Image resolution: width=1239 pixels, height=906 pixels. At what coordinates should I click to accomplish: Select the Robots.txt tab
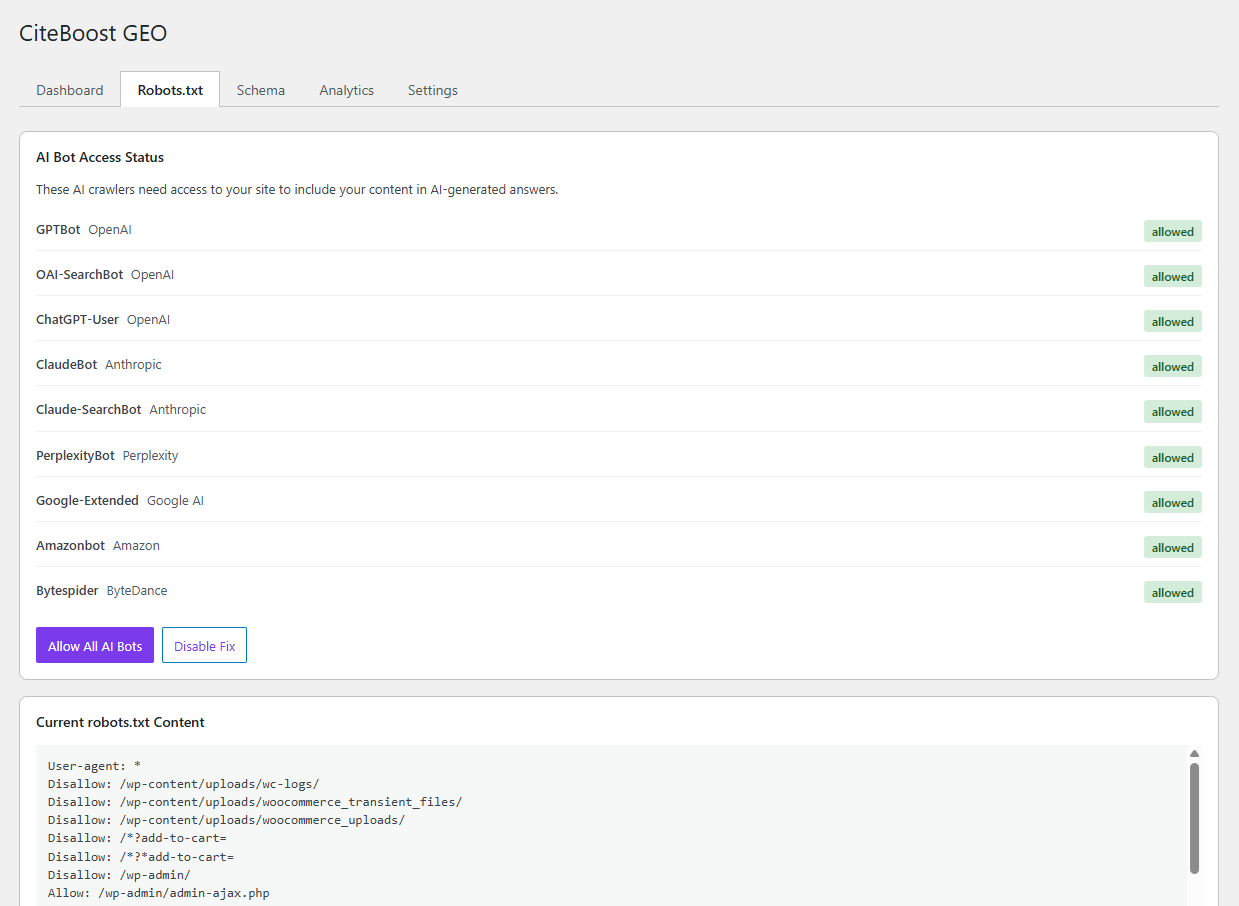point(169,89)
